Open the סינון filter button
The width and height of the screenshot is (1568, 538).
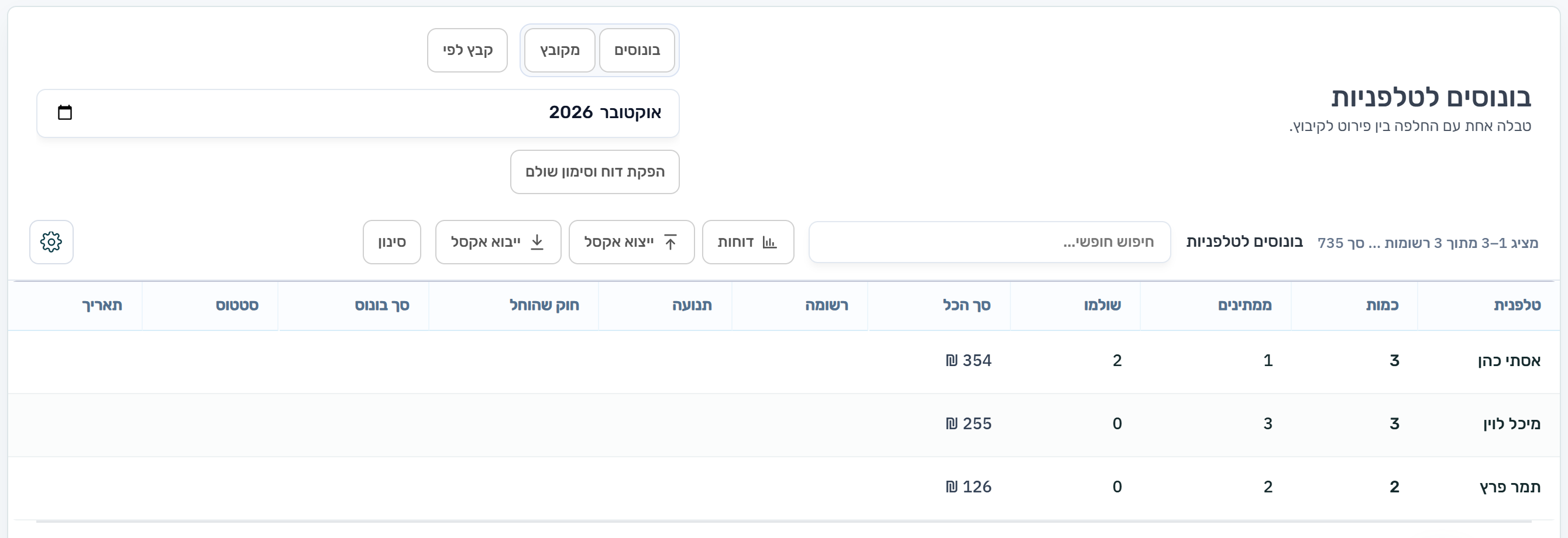(x=391, y=242)
